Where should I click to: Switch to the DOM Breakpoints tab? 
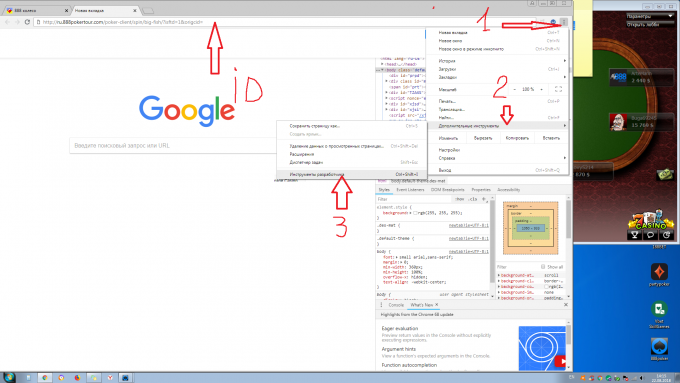coord(447,190)
